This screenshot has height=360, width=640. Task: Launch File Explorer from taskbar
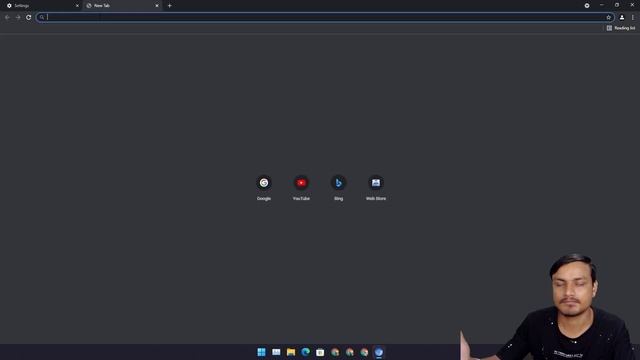291,352
